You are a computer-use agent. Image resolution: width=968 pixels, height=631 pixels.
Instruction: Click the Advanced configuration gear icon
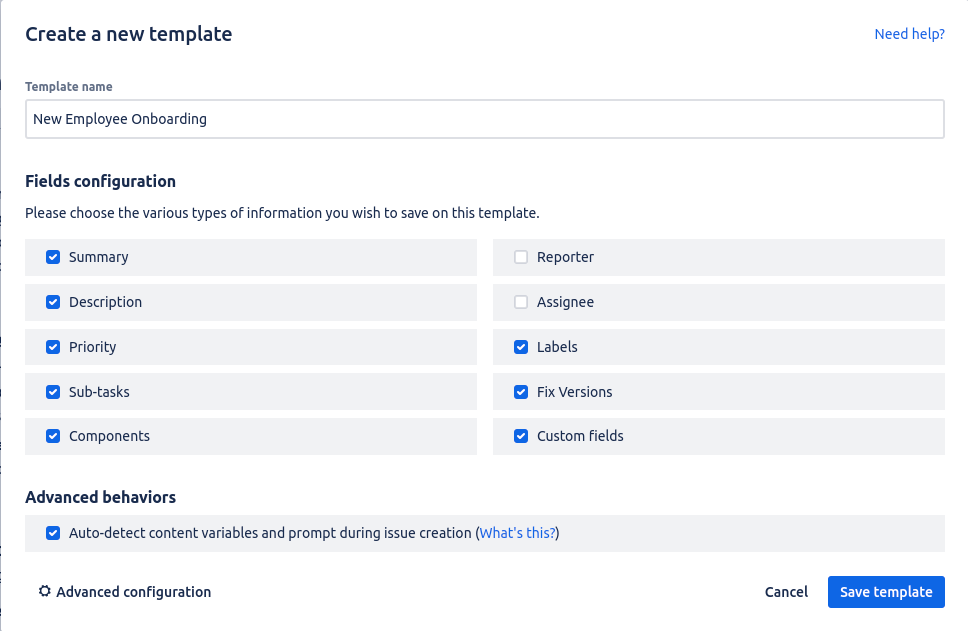(44, 591)
